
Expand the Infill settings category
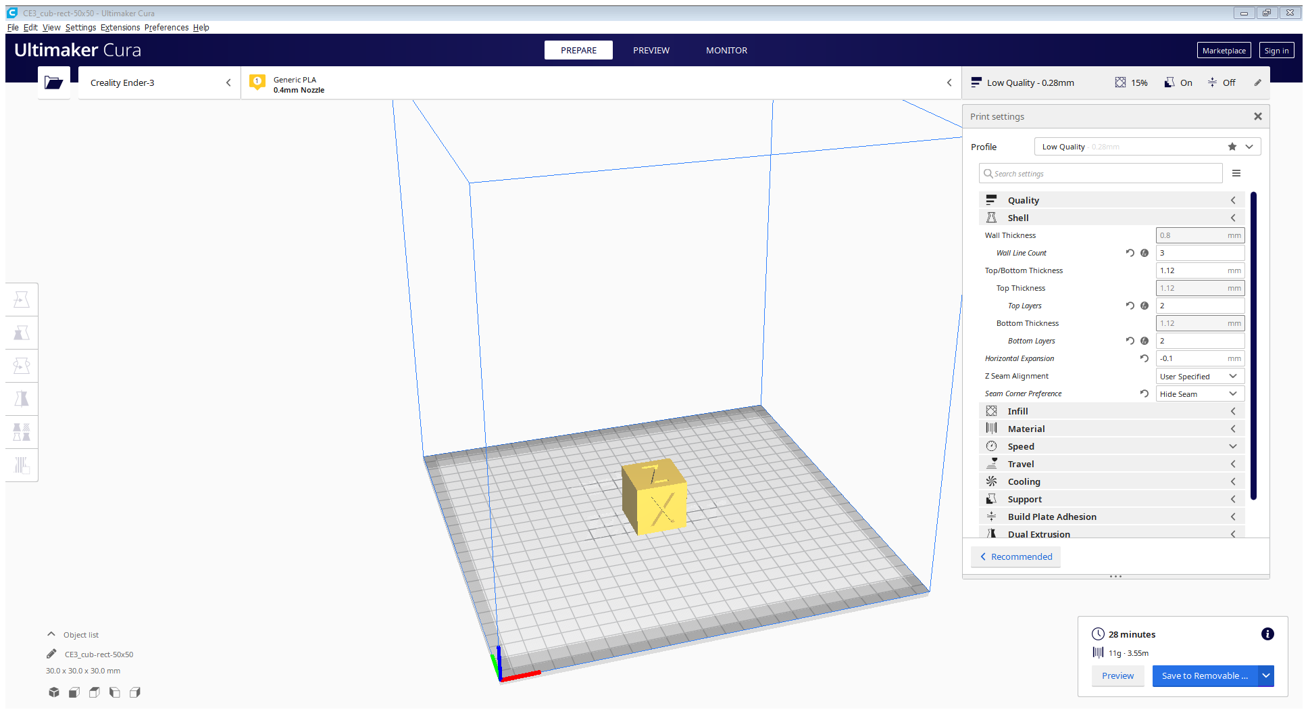pyautogui.click(x=1112, y=411)
